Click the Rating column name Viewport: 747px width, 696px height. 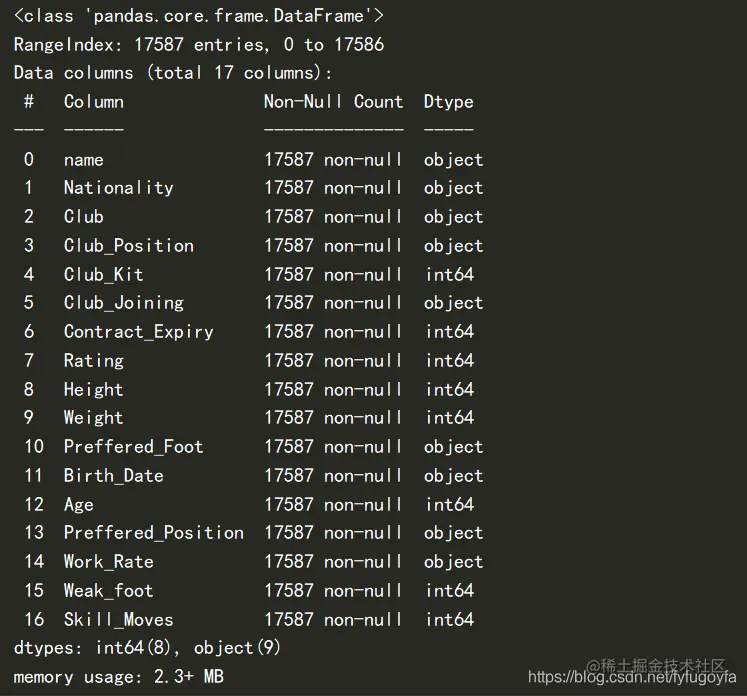94,361
